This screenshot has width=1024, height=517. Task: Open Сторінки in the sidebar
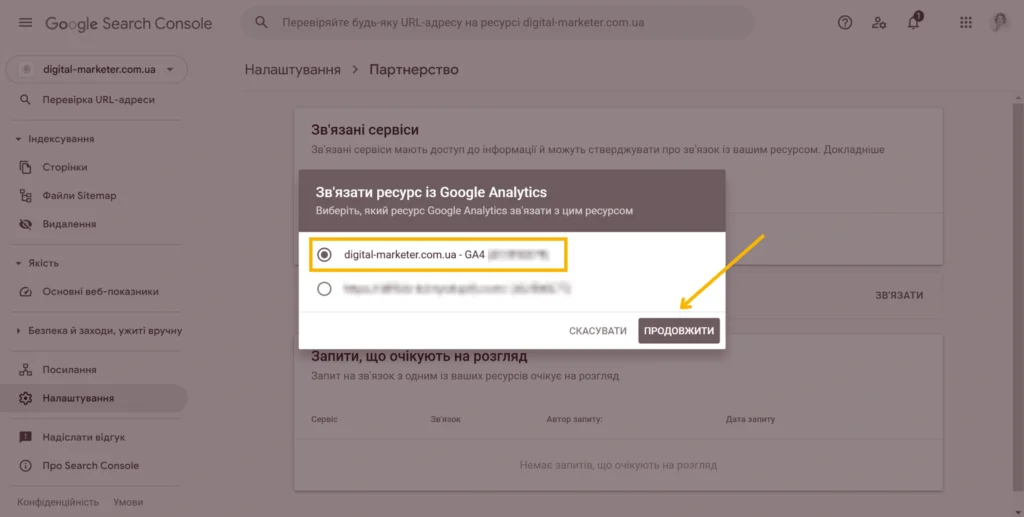[x=65, y=167]
